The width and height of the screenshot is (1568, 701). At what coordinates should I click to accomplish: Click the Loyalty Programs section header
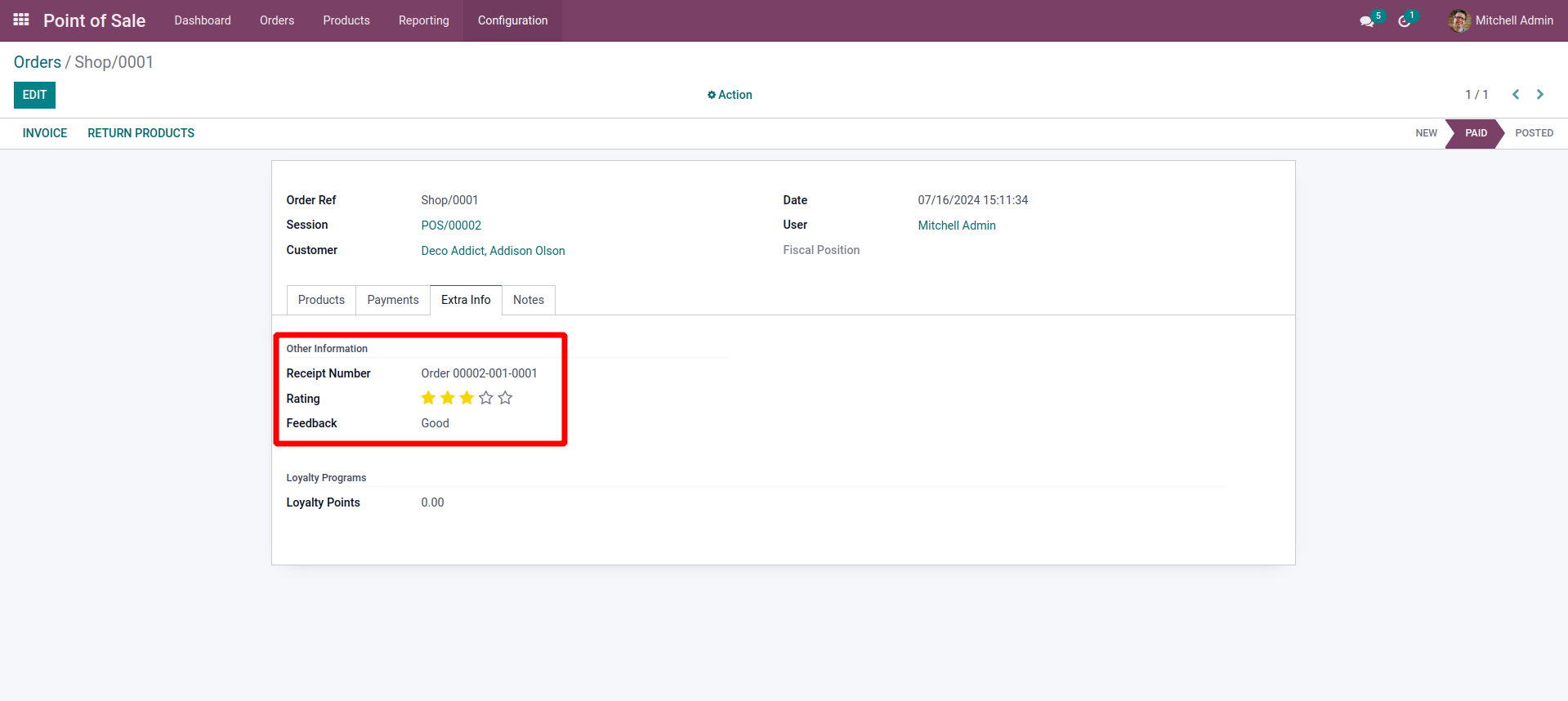pyautogui.click(x=326, y=478)
